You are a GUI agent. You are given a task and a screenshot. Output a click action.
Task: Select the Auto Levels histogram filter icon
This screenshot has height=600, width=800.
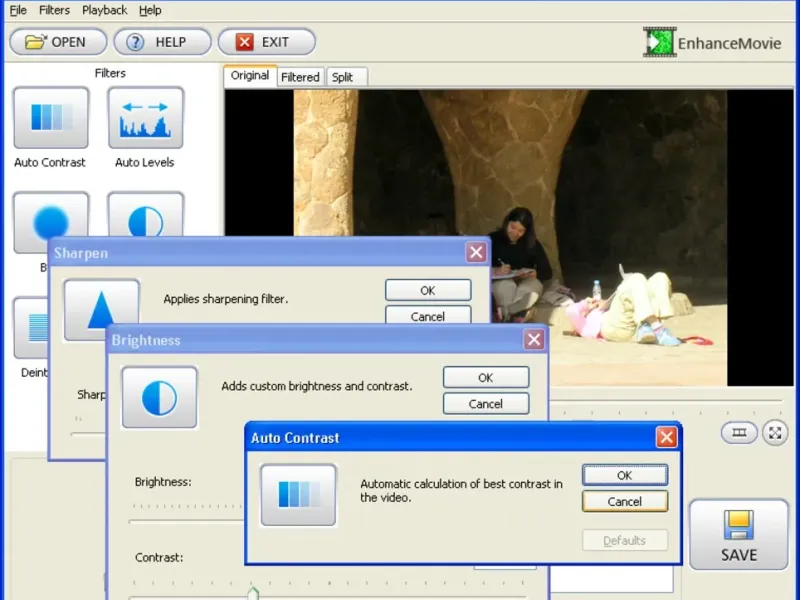[x=145, y=118]
